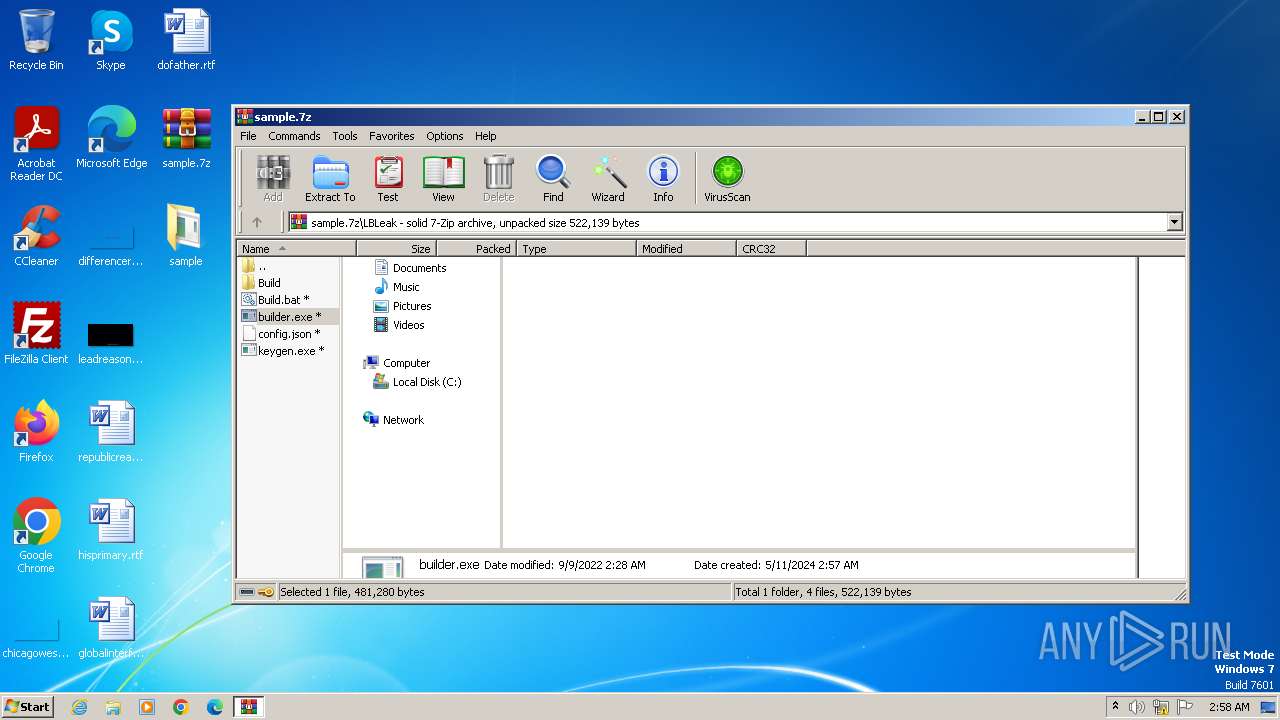This screenshot has height=720, width=1280.
Task: Open the FileZilla Client desktop shortcut
Action: (x=36, y=334)
